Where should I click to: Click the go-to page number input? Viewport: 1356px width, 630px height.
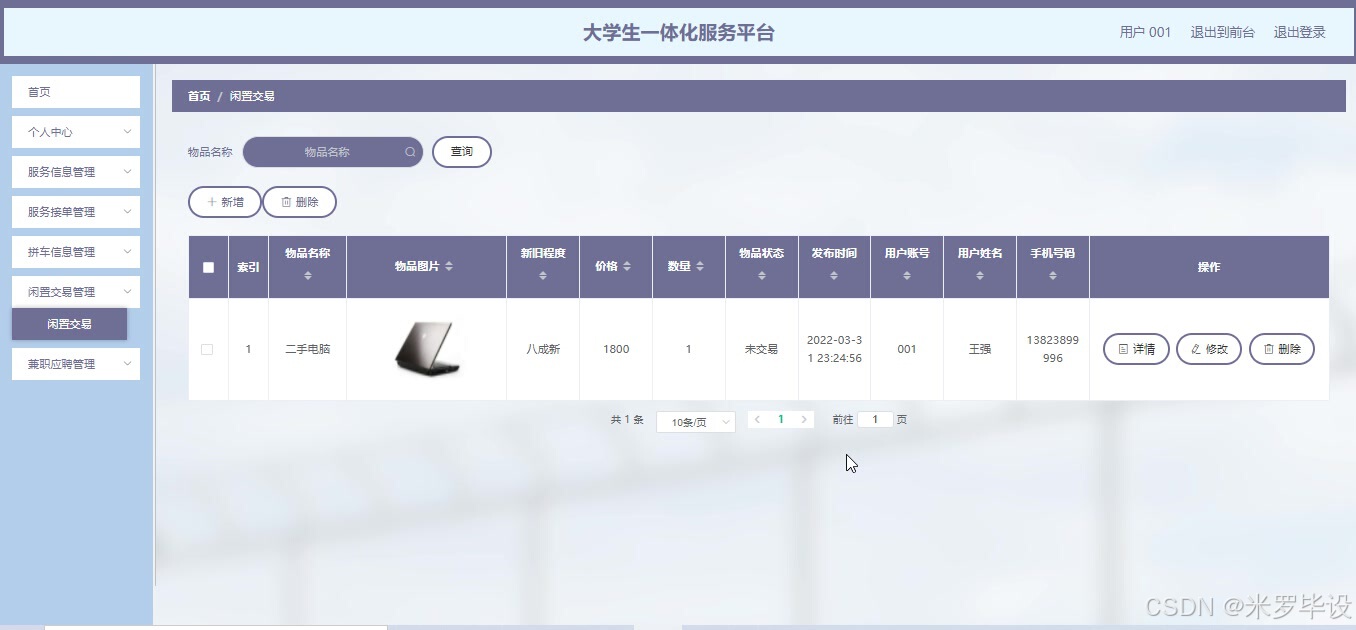click(x=875, y=420)
